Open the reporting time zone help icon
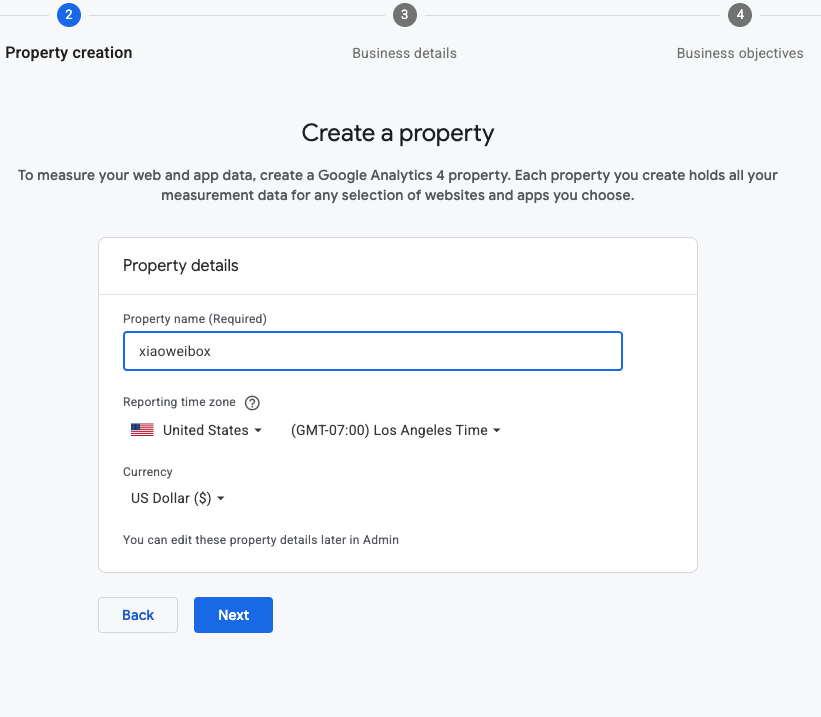The height and width of the screenshot is (717, 821). point(252,403)
